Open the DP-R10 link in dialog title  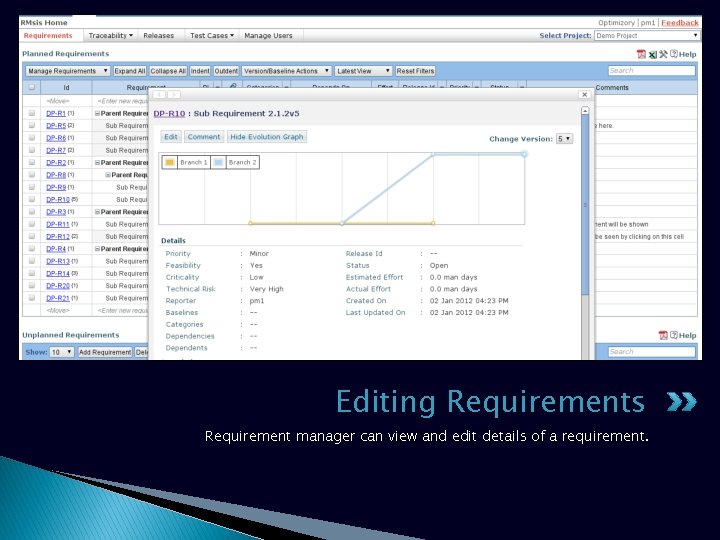pos(169,113)
